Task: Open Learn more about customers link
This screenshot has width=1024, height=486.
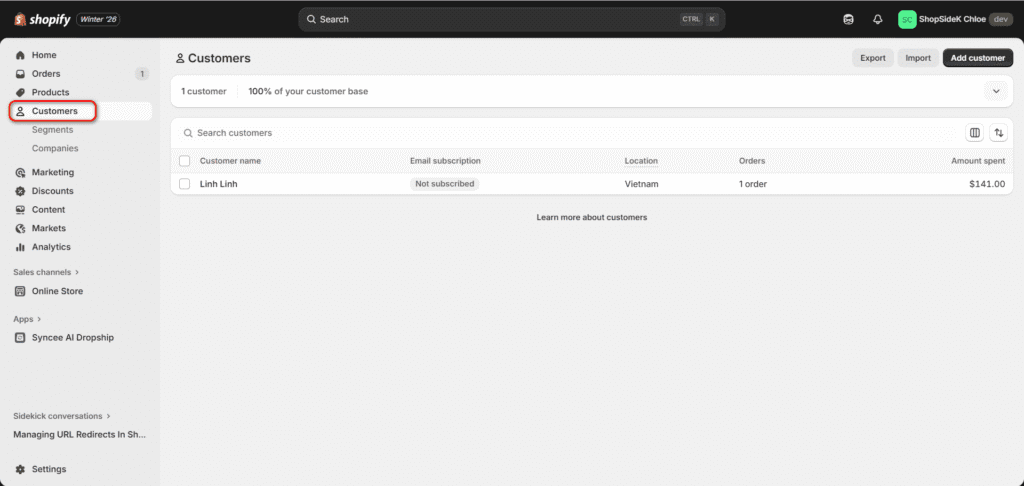Action: [x=591, y=217]
